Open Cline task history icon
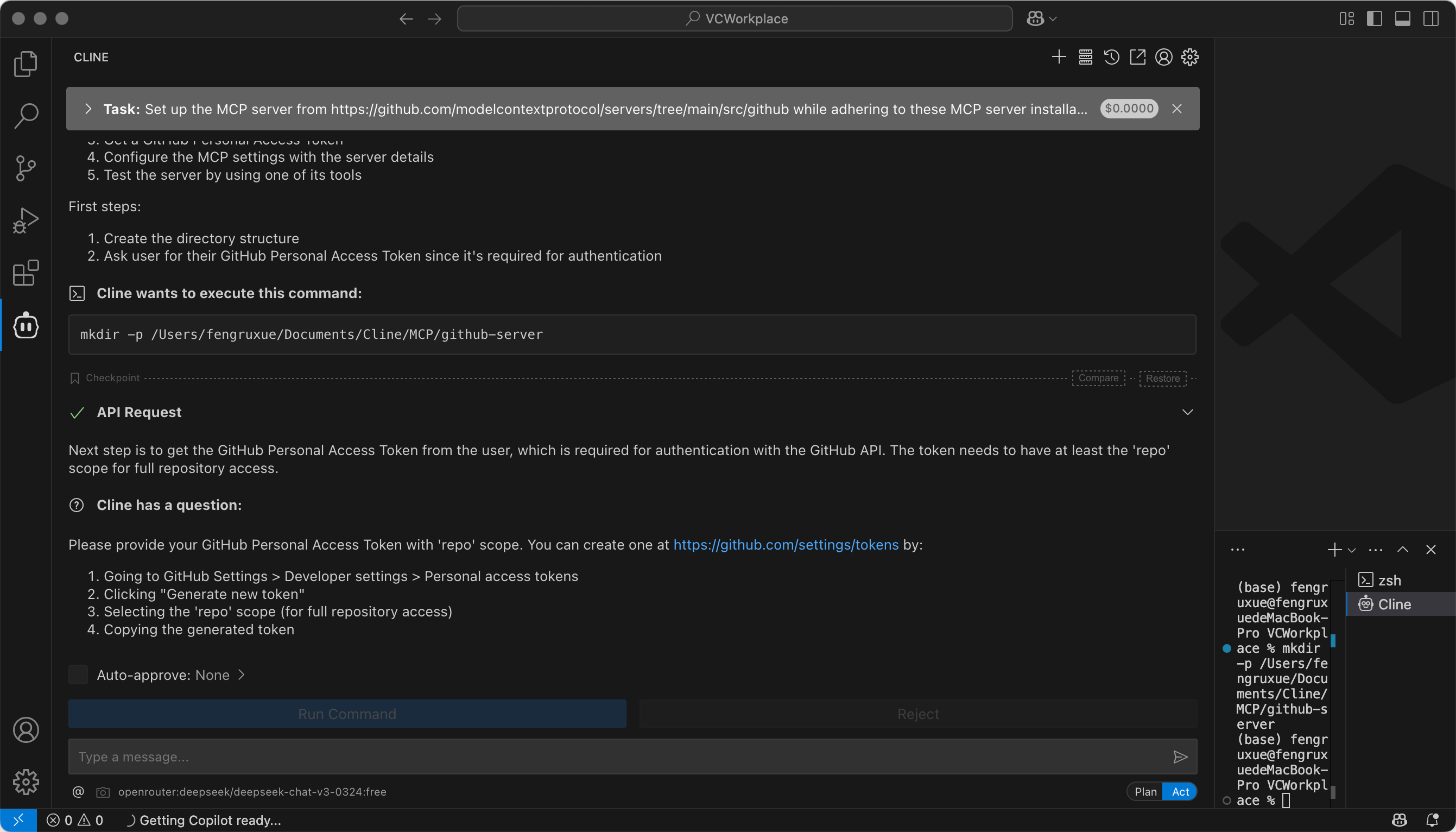The width and height of the screenshot is (1456, 832). [1112, 57]
